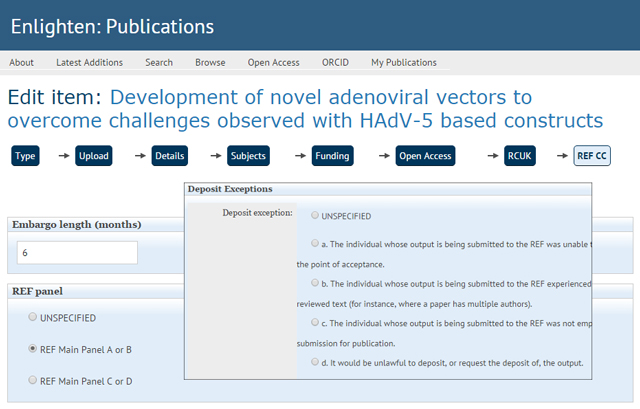Open the Search page
This screenshot has height=409, width=640.
pos(159,62)
